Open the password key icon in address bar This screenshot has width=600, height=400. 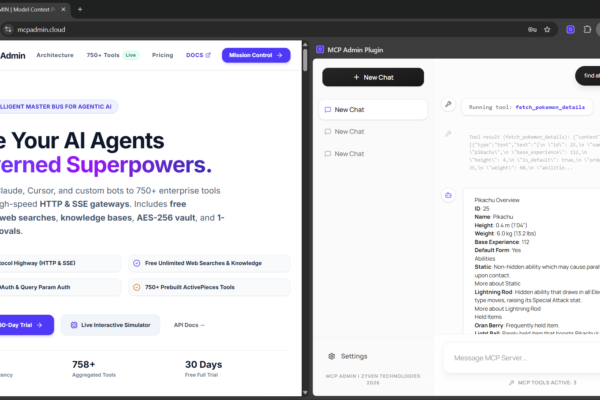tap(532, 29)
